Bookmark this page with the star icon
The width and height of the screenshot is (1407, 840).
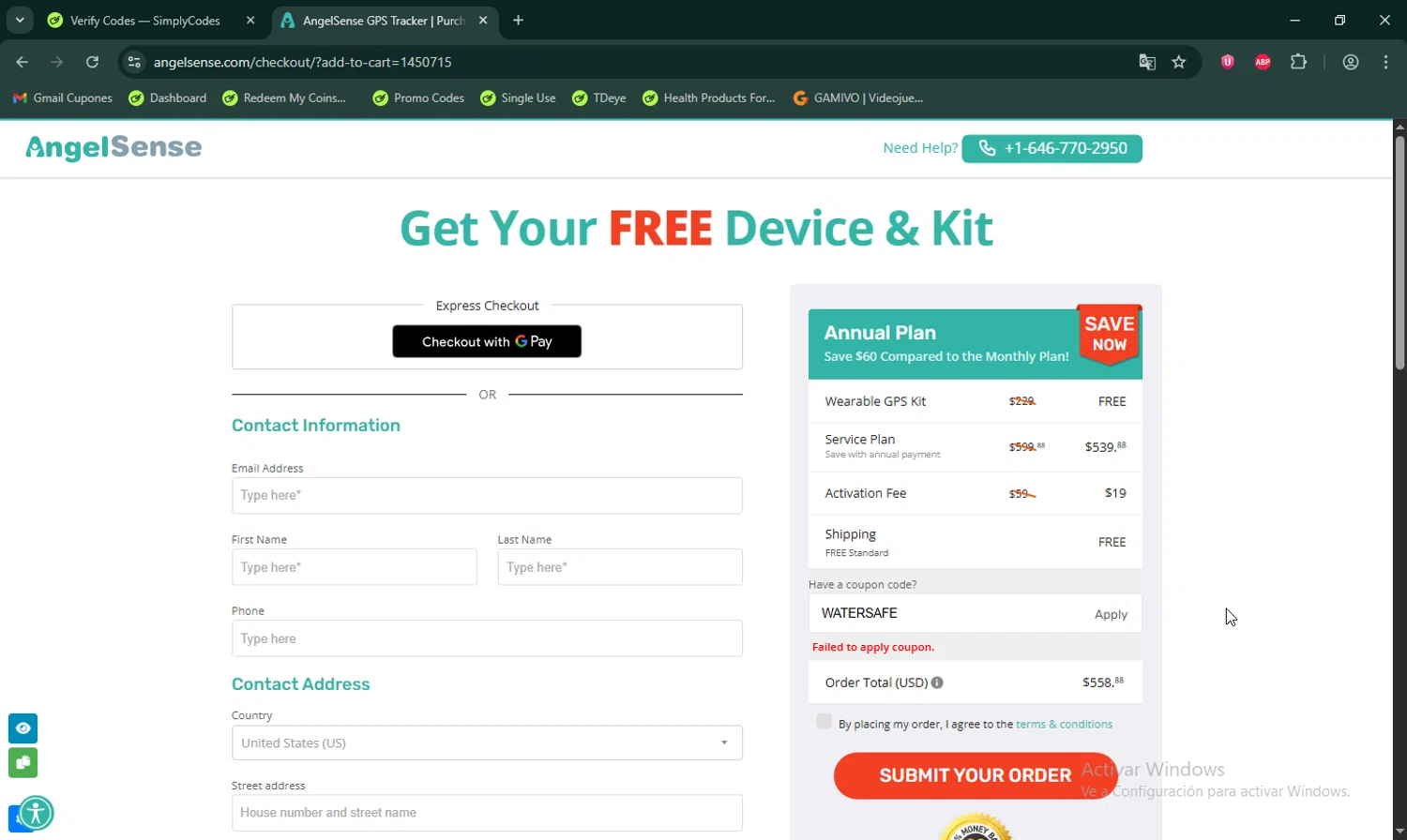click(1179, 62)
